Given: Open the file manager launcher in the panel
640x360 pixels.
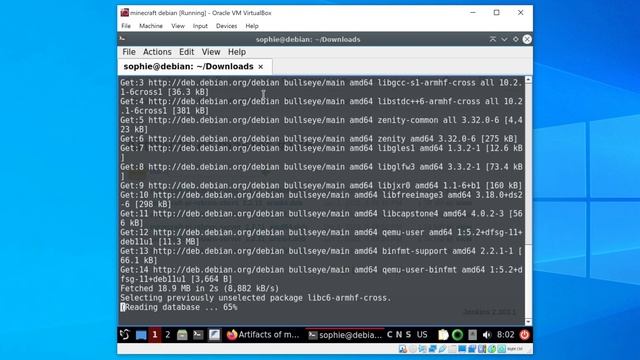Looking at the screenshot, I should click(182, 335).
